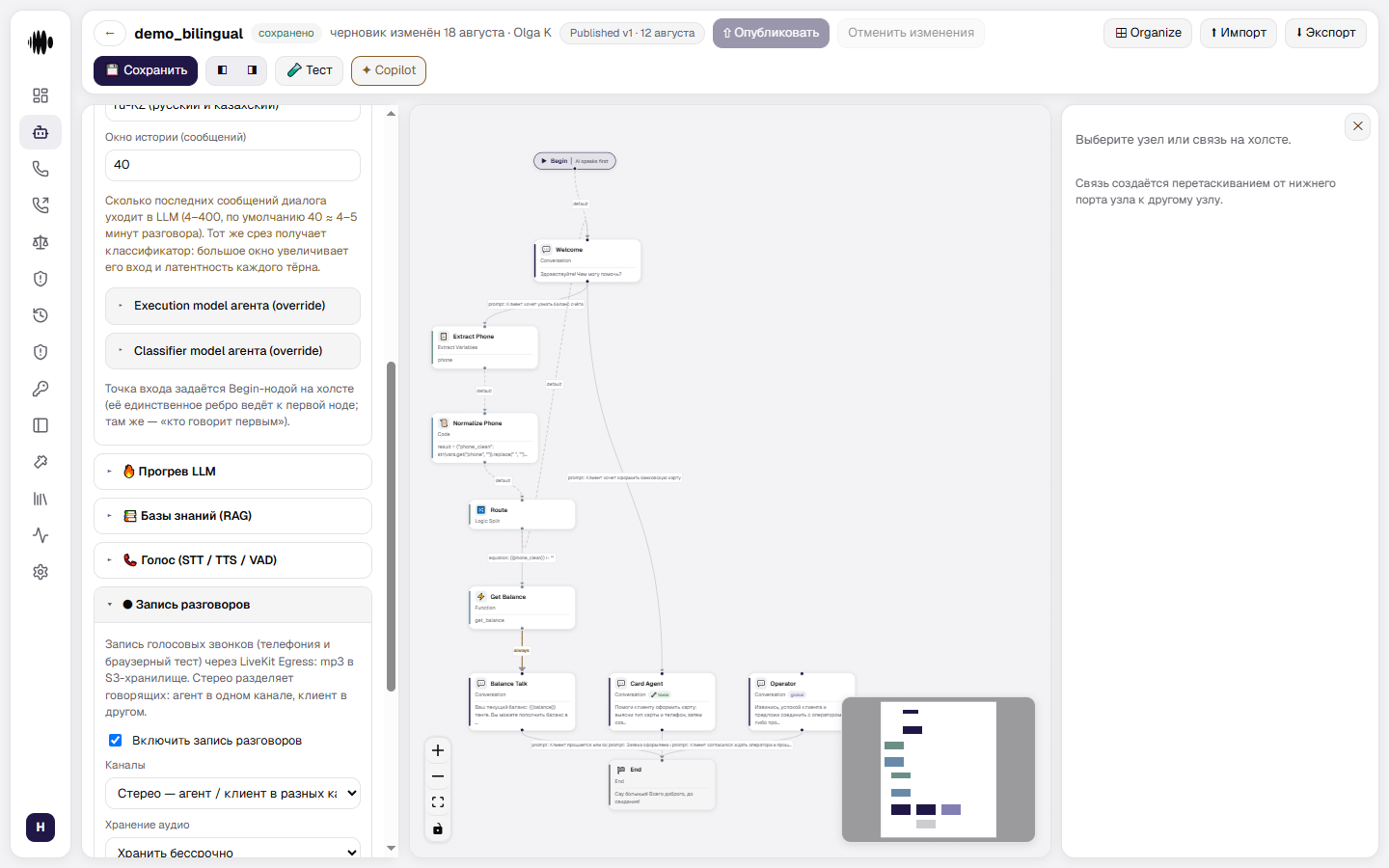Screen dimensions: 1389x868
Task: Click the waveform app logo
Action: click(x=41, y=42)
